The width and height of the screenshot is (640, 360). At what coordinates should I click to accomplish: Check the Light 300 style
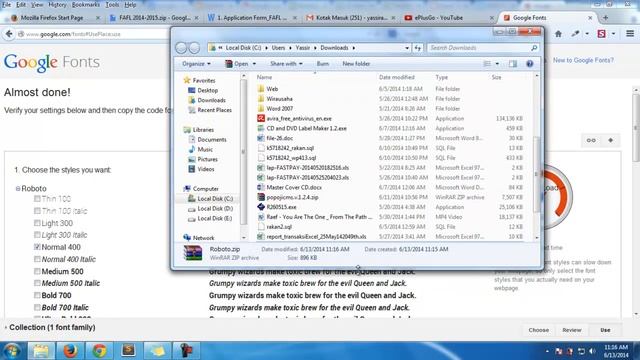tap(37, 223)
